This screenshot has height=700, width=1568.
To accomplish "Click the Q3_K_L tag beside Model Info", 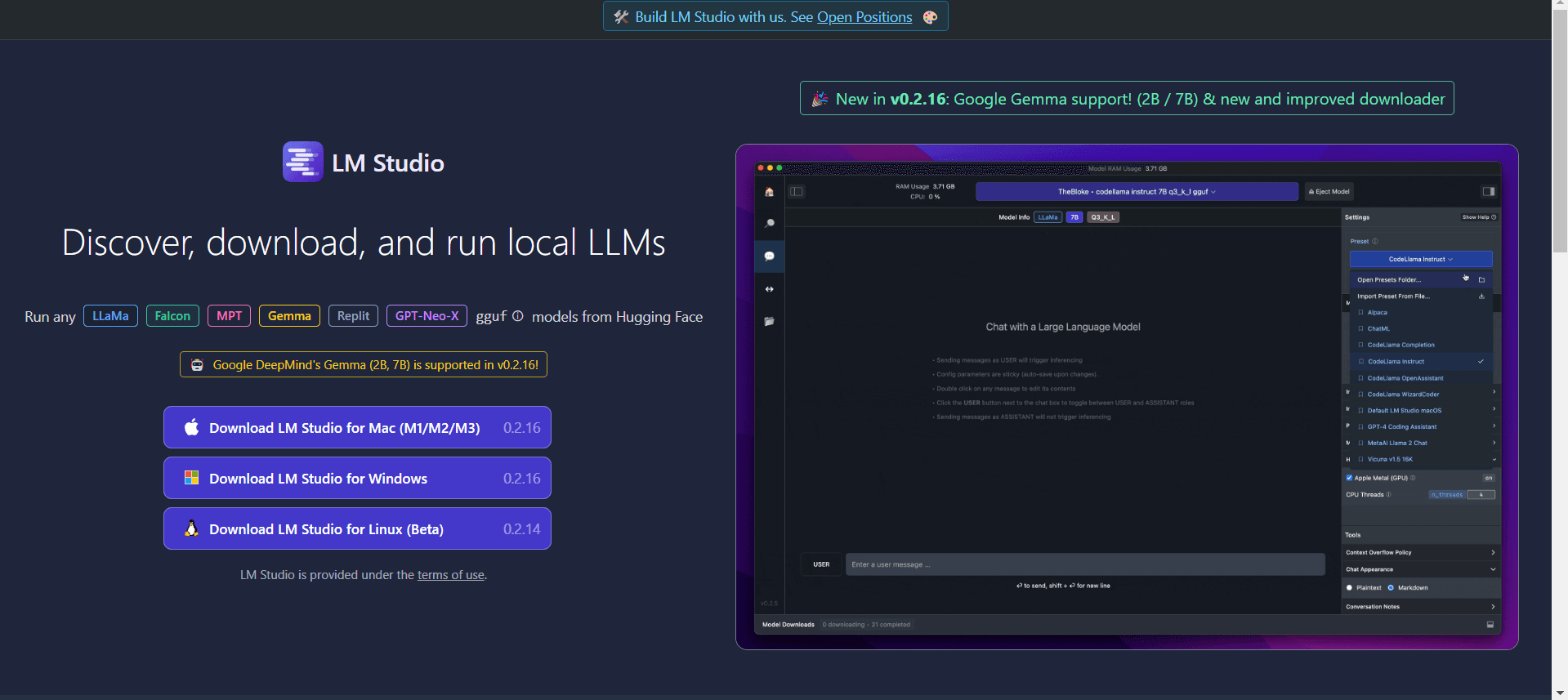I will pyautogui.click(x=1103, y=217).
